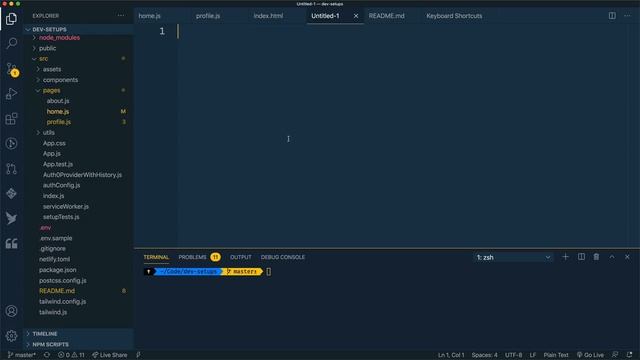Open App.css file
Screen dimensions: 640x360
coord(54,143)
